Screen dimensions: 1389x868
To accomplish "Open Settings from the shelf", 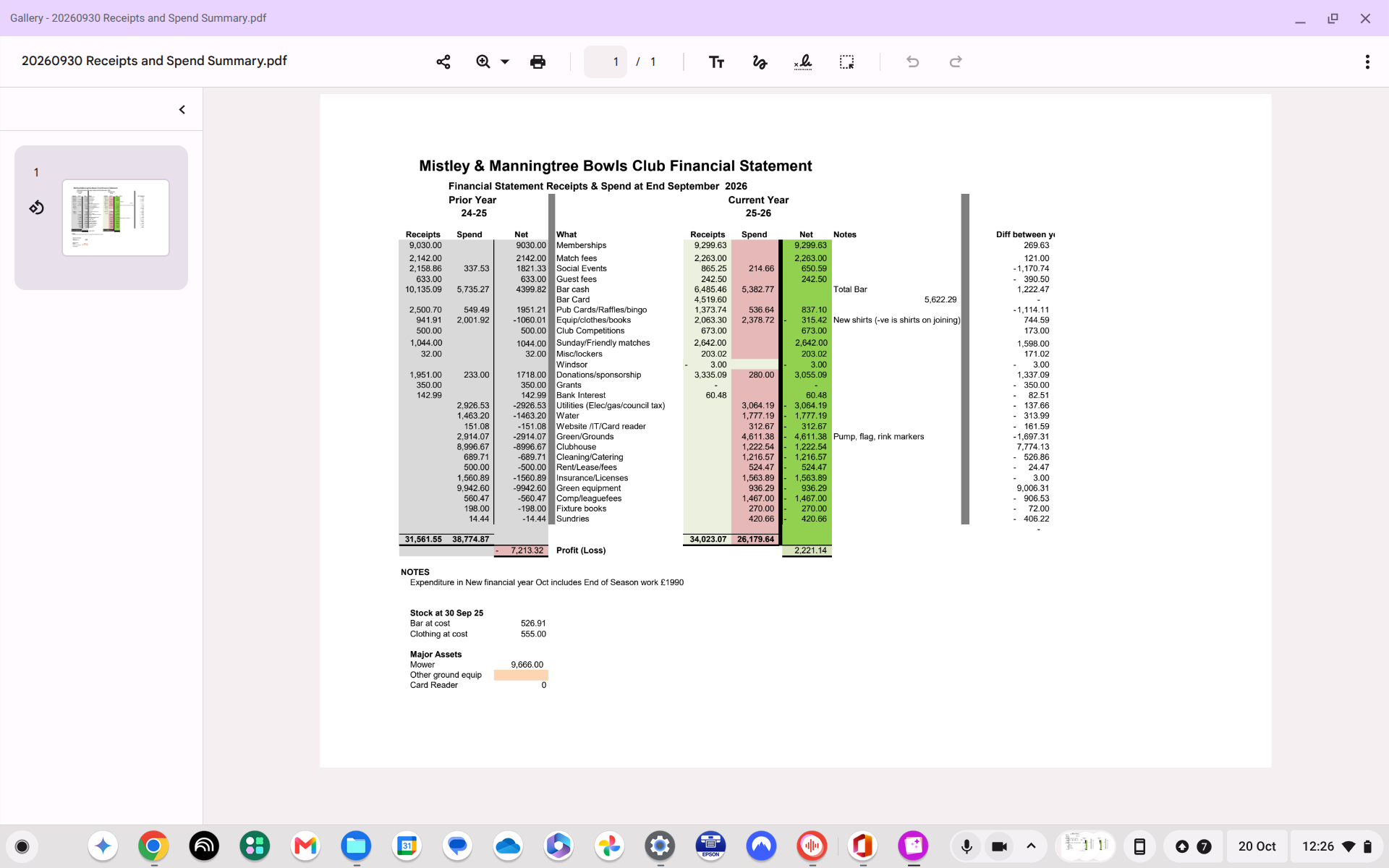I will 660,846.
